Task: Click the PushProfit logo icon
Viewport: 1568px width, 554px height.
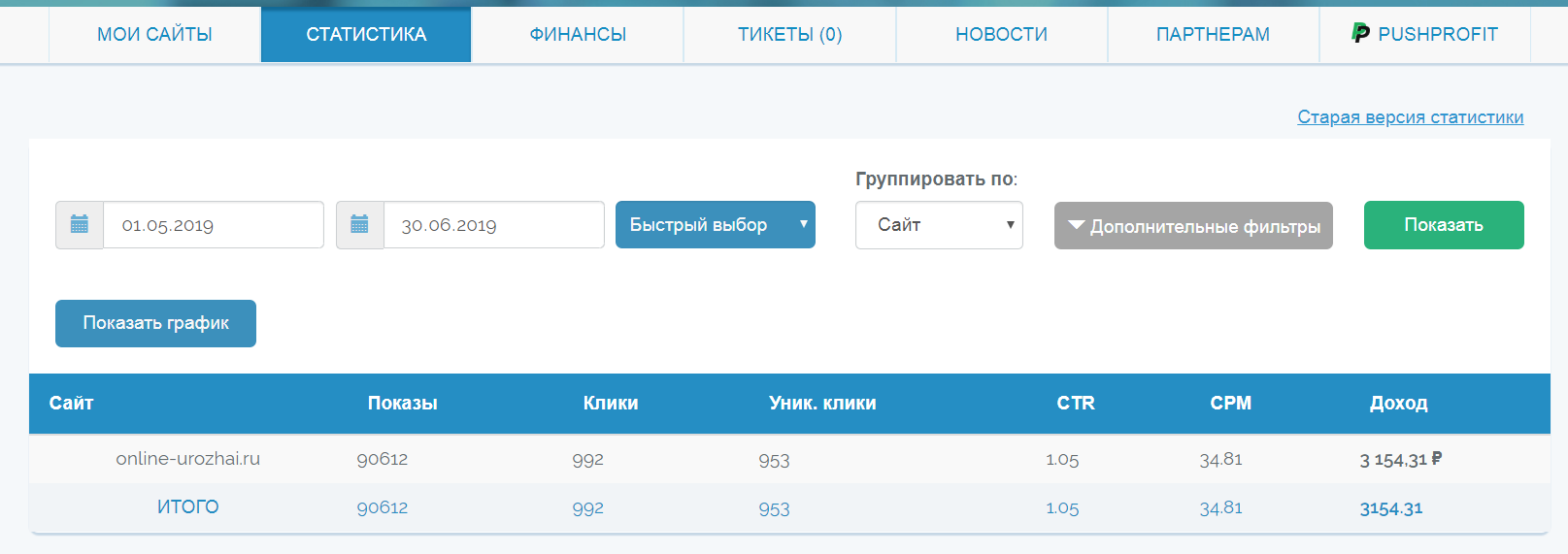Action: 1360,33
